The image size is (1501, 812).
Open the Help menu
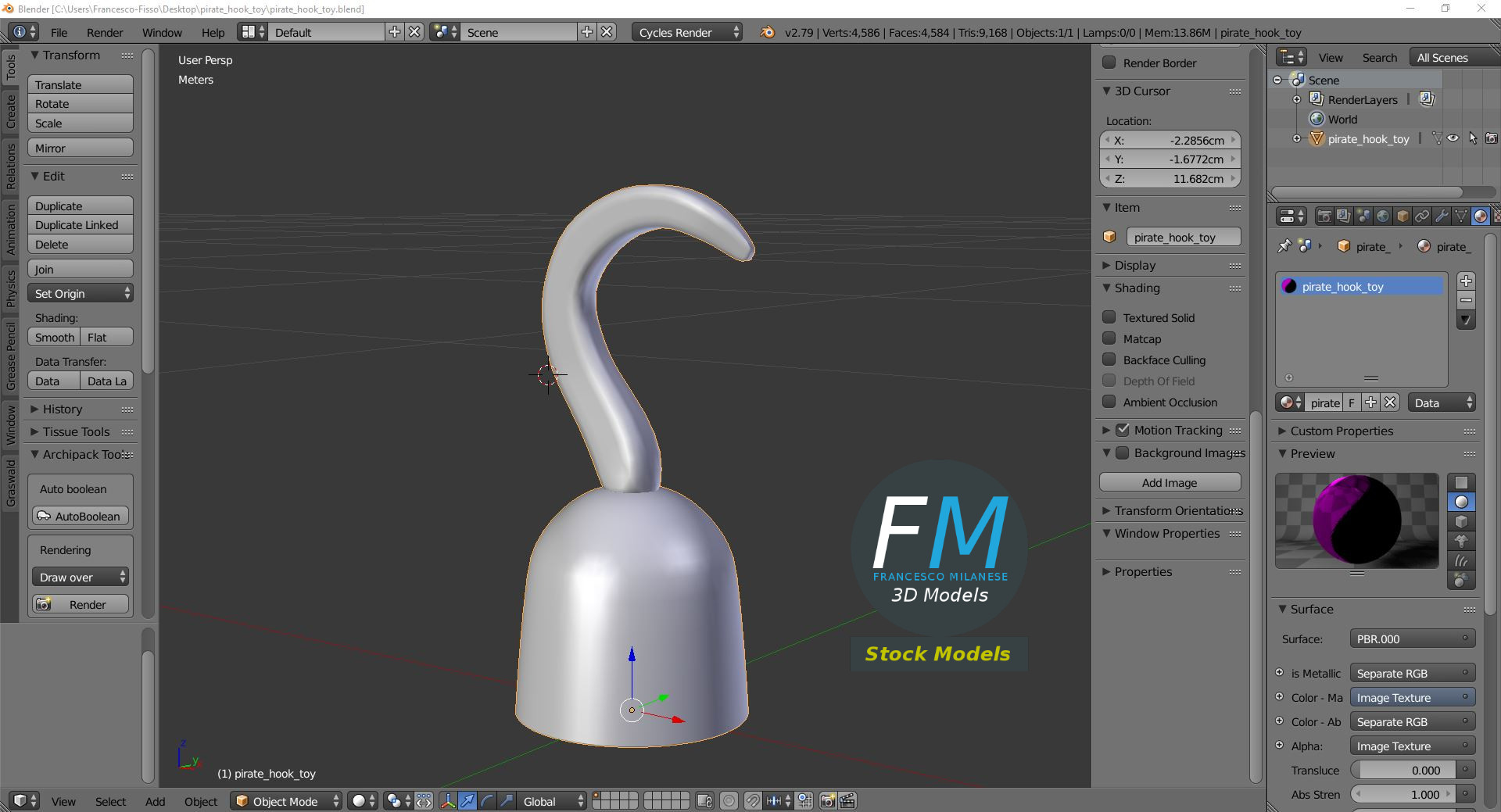click(213, 32)
